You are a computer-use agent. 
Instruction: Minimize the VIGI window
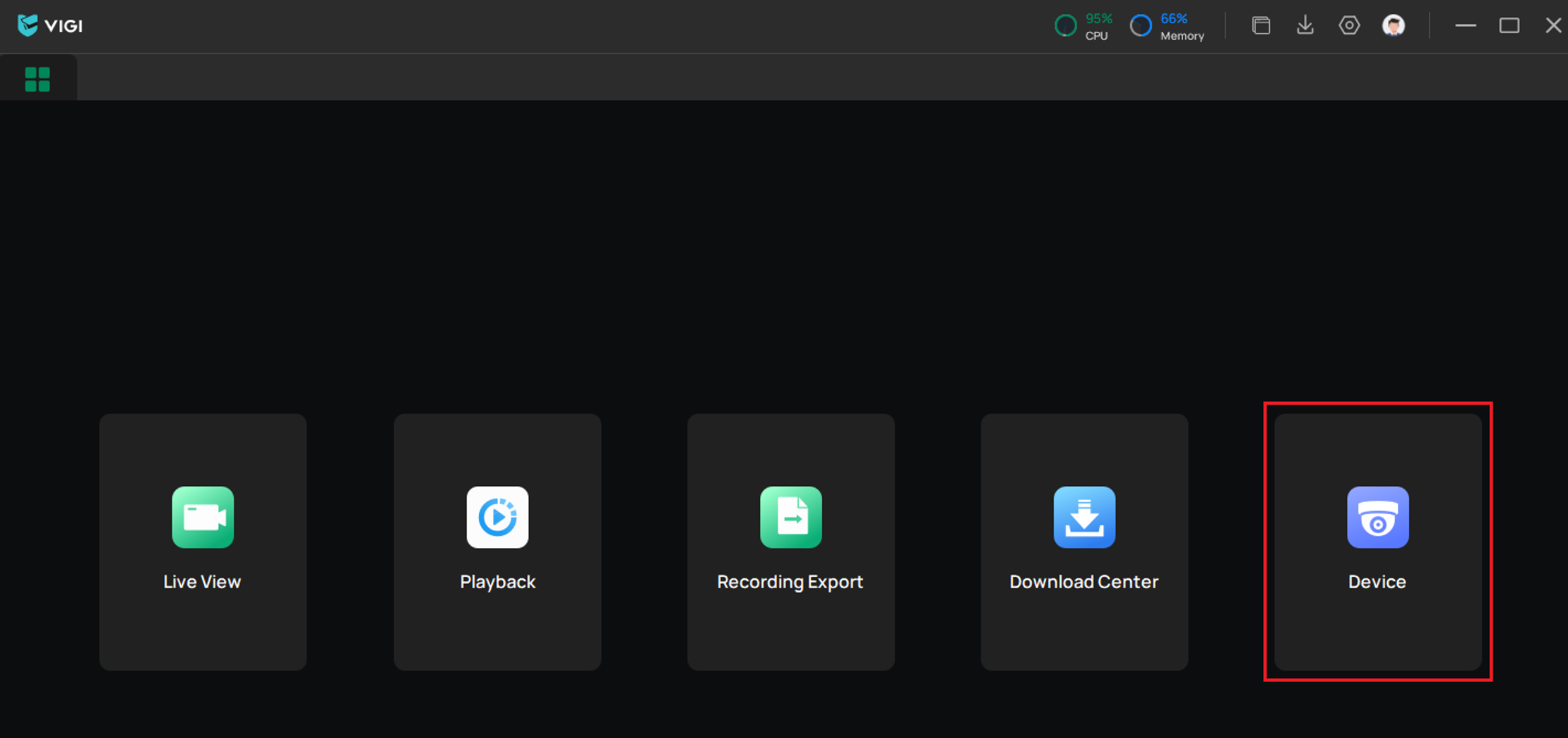(x=1466, y=25)
